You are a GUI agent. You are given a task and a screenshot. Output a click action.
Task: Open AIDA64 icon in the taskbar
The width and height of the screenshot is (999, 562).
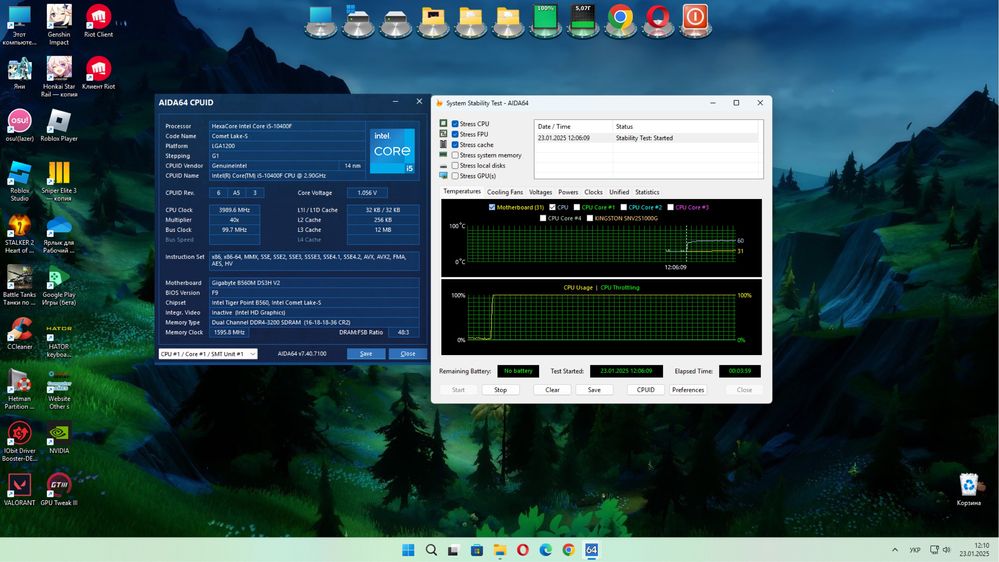591,549
